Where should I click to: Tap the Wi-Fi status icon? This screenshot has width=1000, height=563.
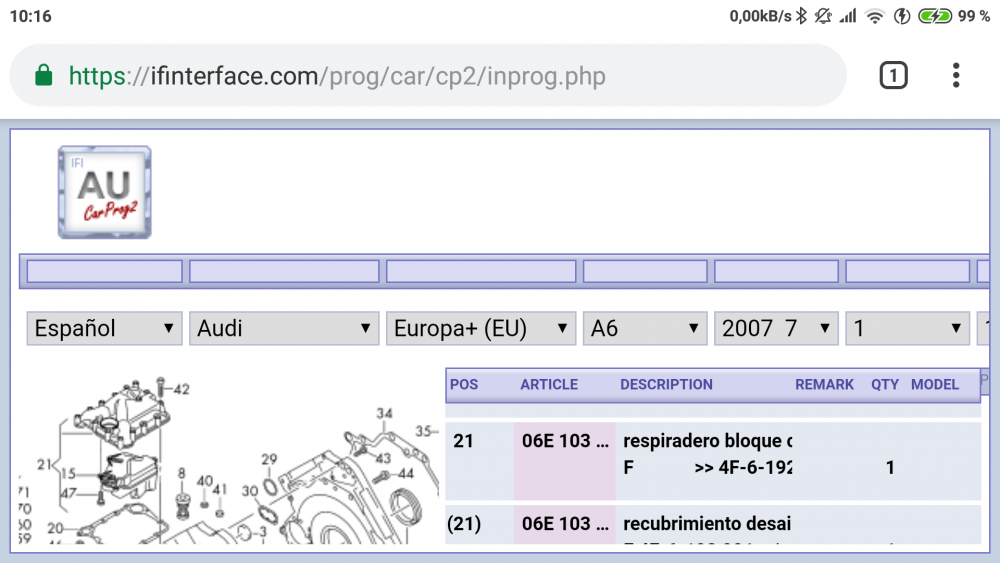pyautogui.click(x=875, y=16)
